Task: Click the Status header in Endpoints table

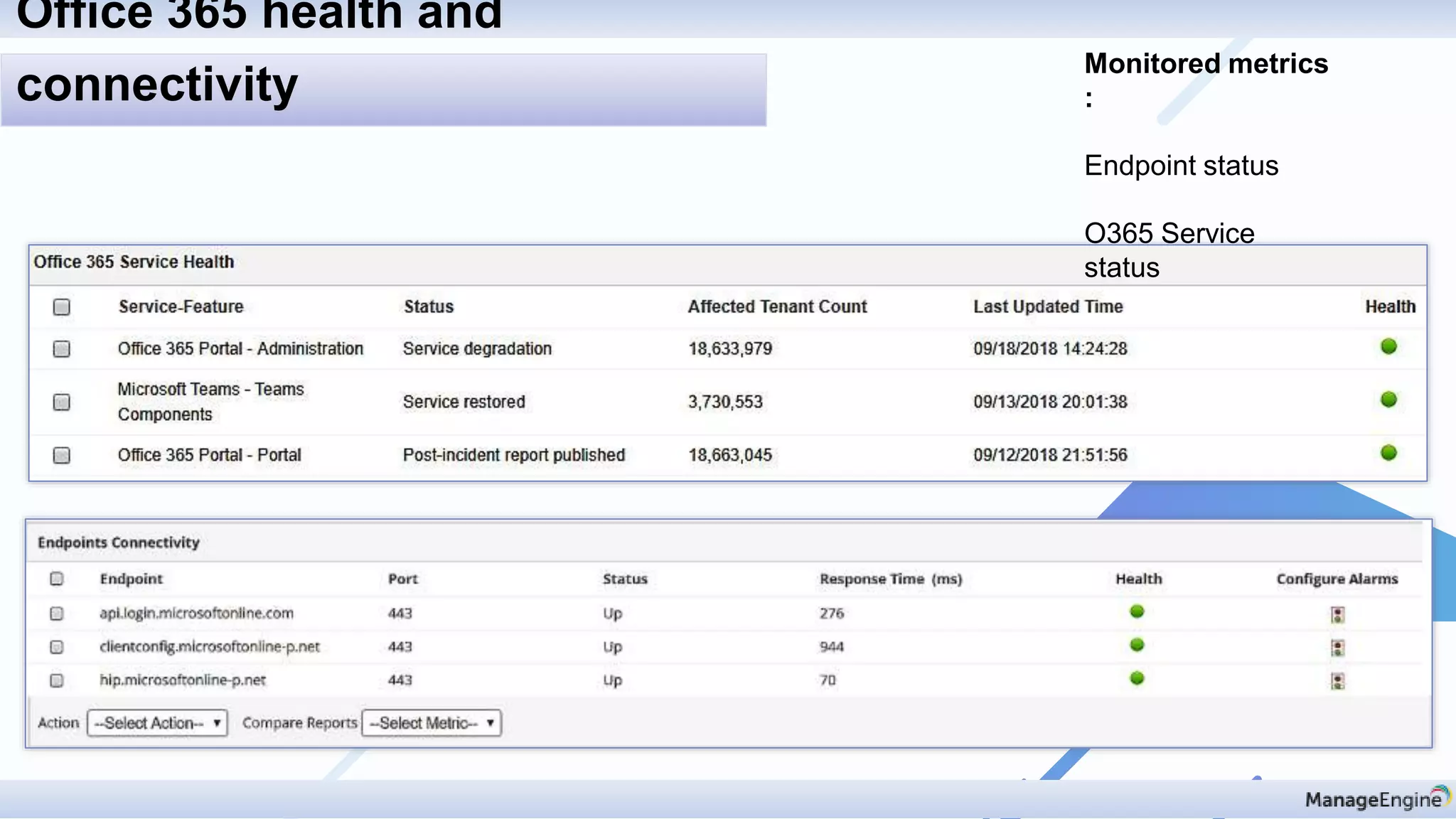Action: click(x=625, y=579)
